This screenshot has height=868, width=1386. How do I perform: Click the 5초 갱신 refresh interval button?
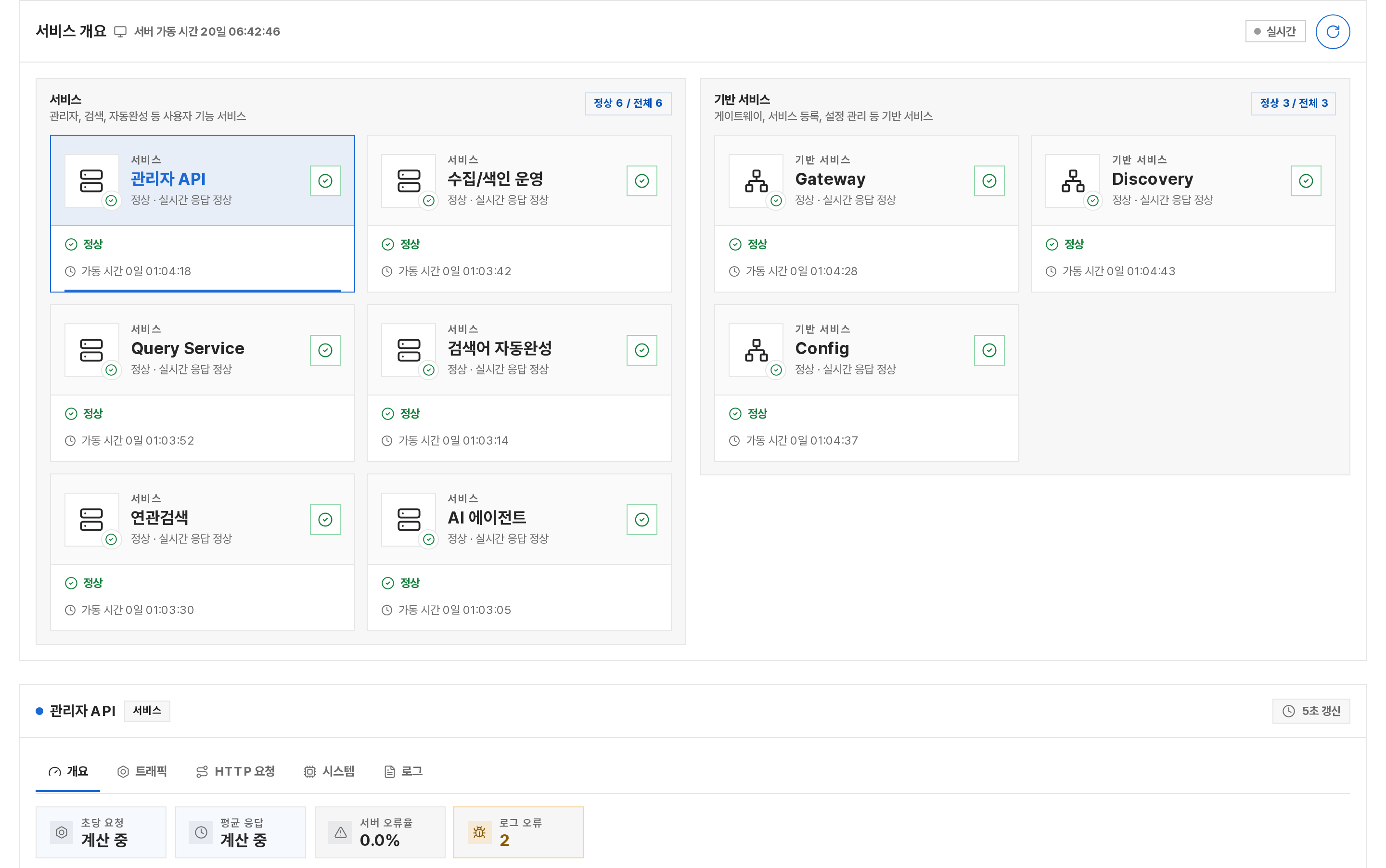coord(1311,711)
